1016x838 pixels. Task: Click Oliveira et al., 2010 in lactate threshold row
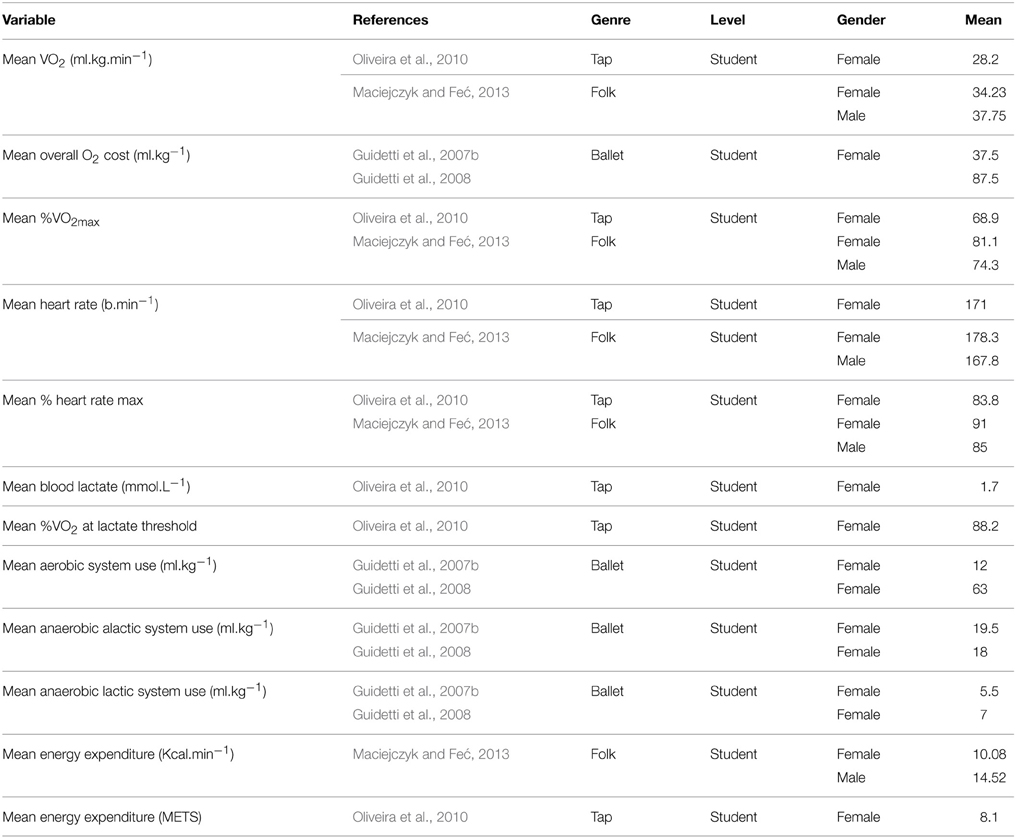(410, 526)
